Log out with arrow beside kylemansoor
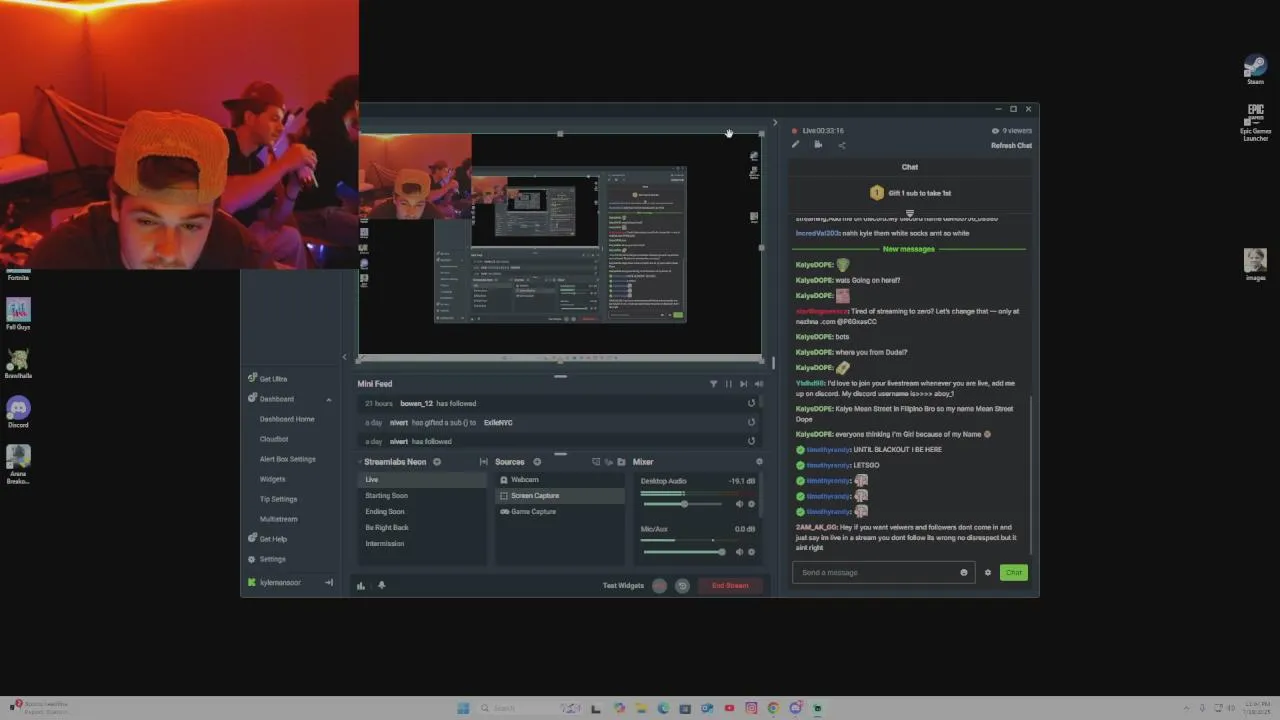Screen dimensions: 1280x720 329,582
